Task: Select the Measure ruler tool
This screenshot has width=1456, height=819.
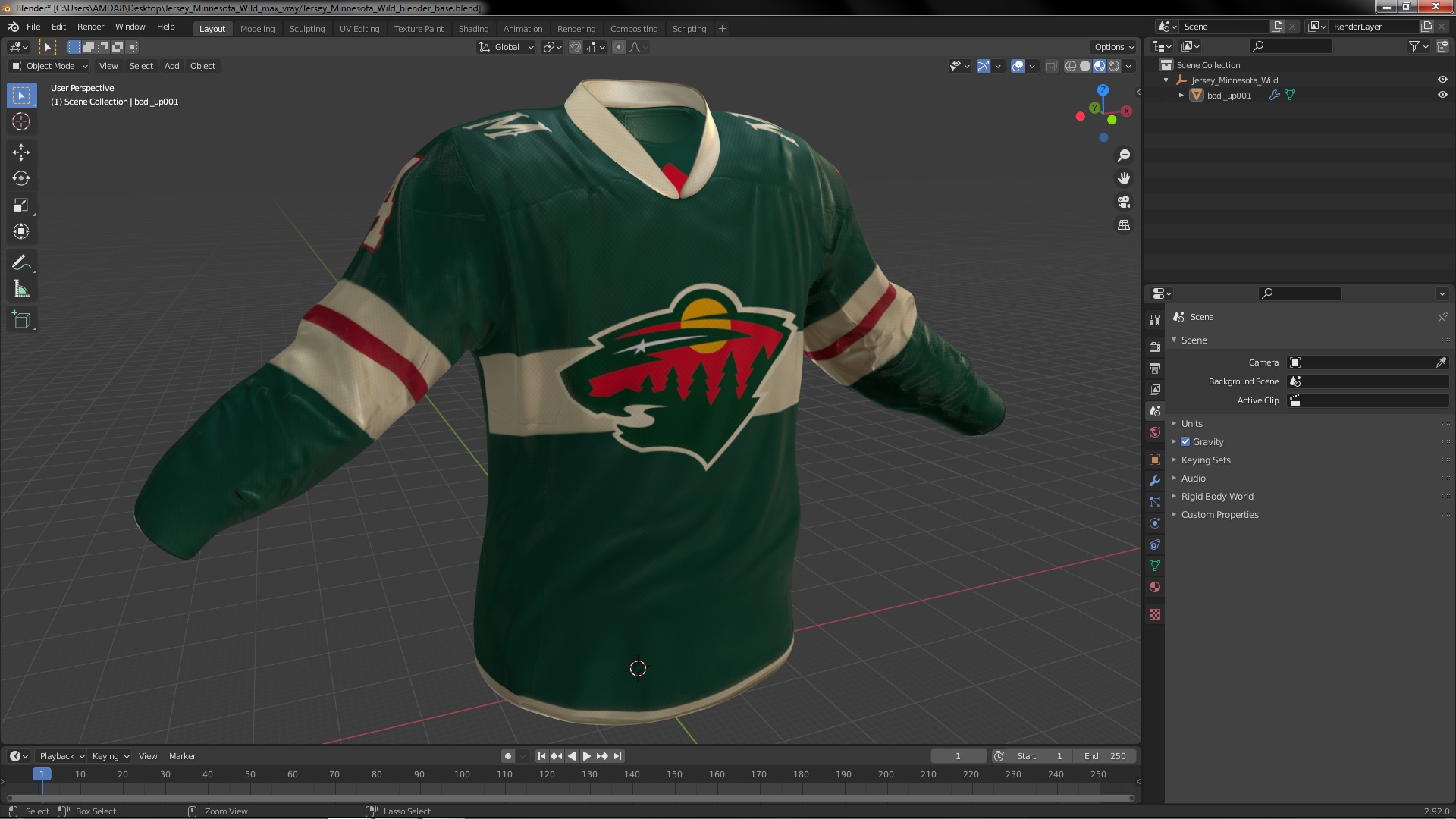Action: click(21, 289)
